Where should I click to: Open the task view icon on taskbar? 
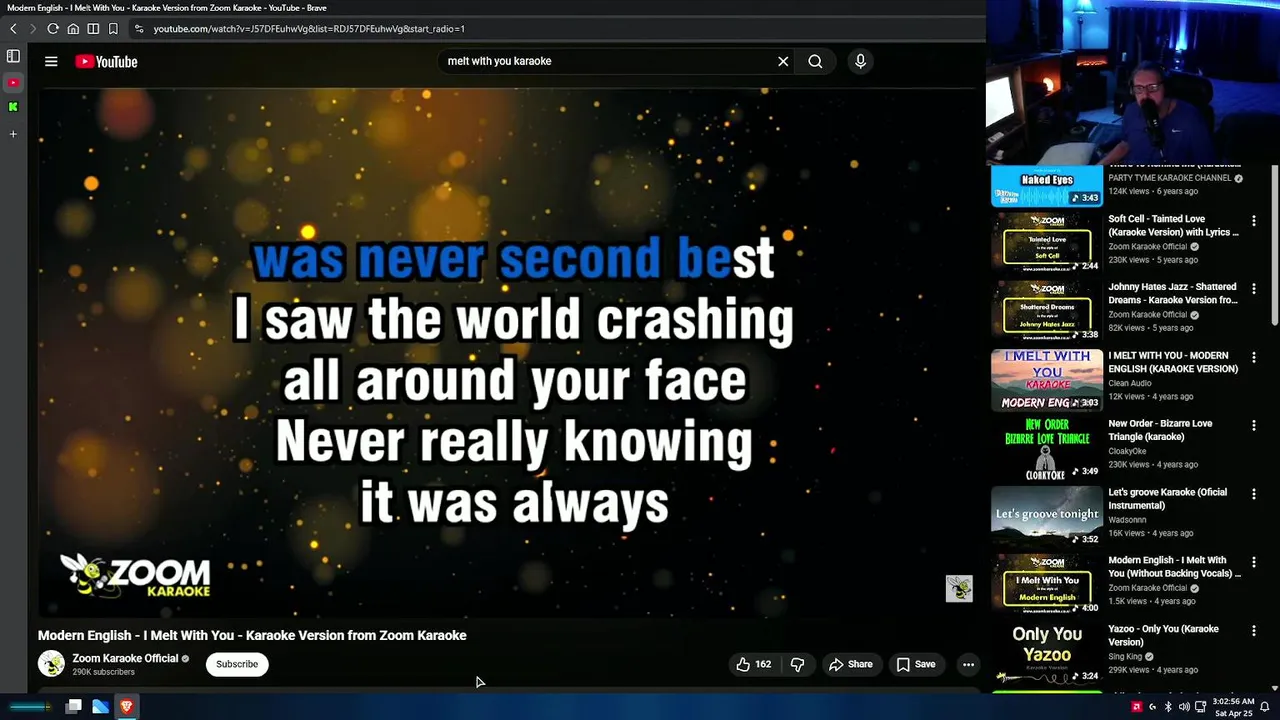pyautogui.click(x=73, y=707)
